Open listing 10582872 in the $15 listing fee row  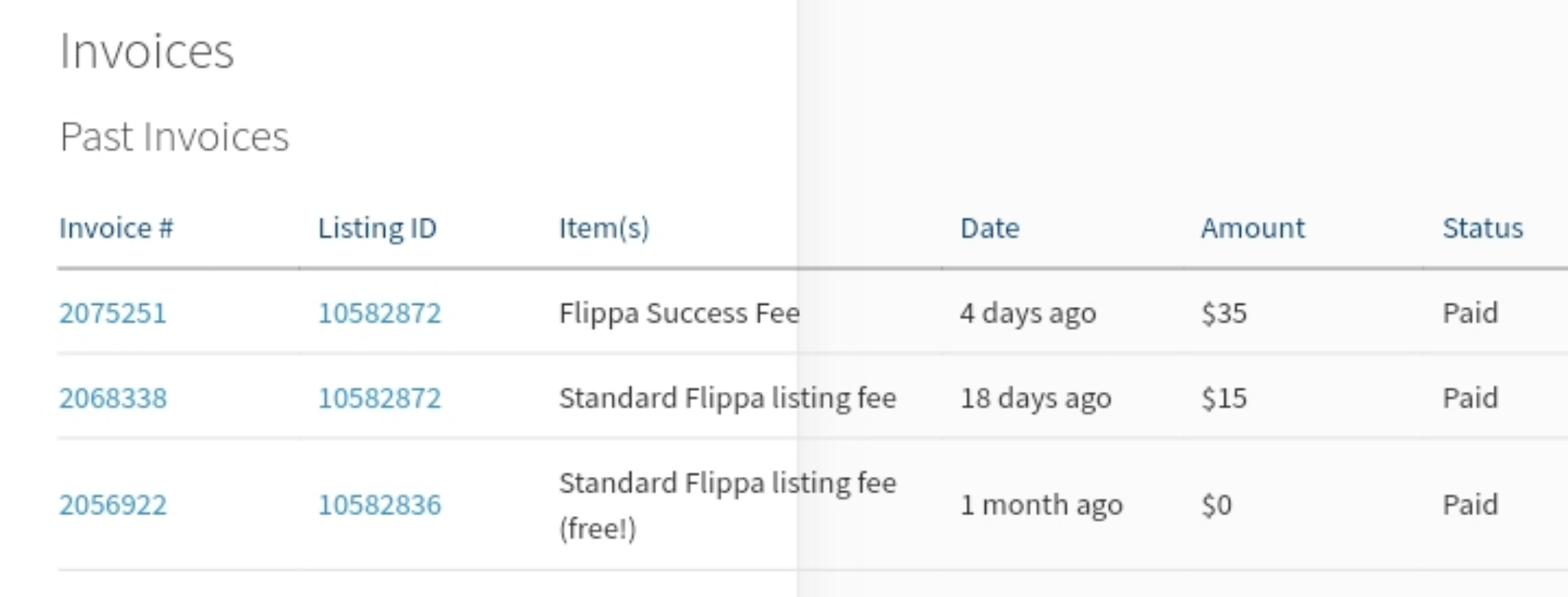(379, 398)
